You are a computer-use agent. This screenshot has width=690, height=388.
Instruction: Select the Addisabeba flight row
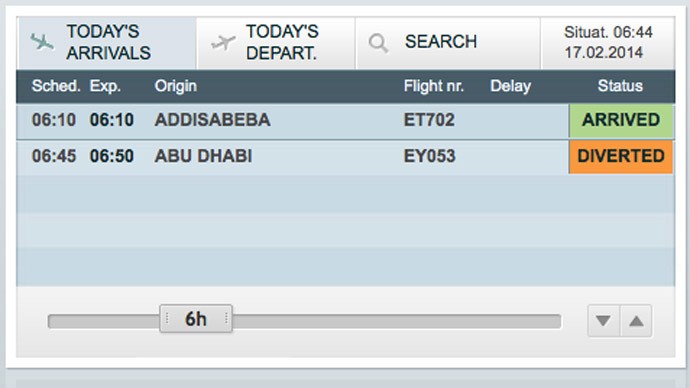click(345, 121)
